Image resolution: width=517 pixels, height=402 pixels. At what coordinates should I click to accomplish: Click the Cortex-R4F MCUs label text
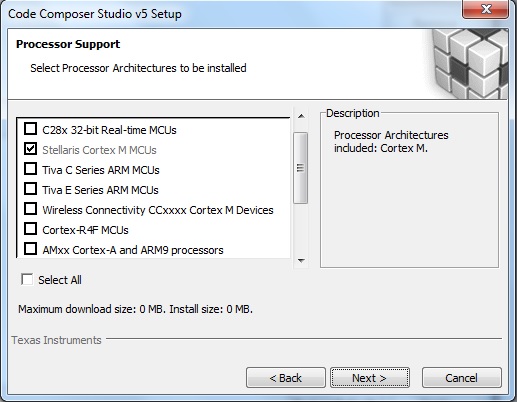[85, 230]
